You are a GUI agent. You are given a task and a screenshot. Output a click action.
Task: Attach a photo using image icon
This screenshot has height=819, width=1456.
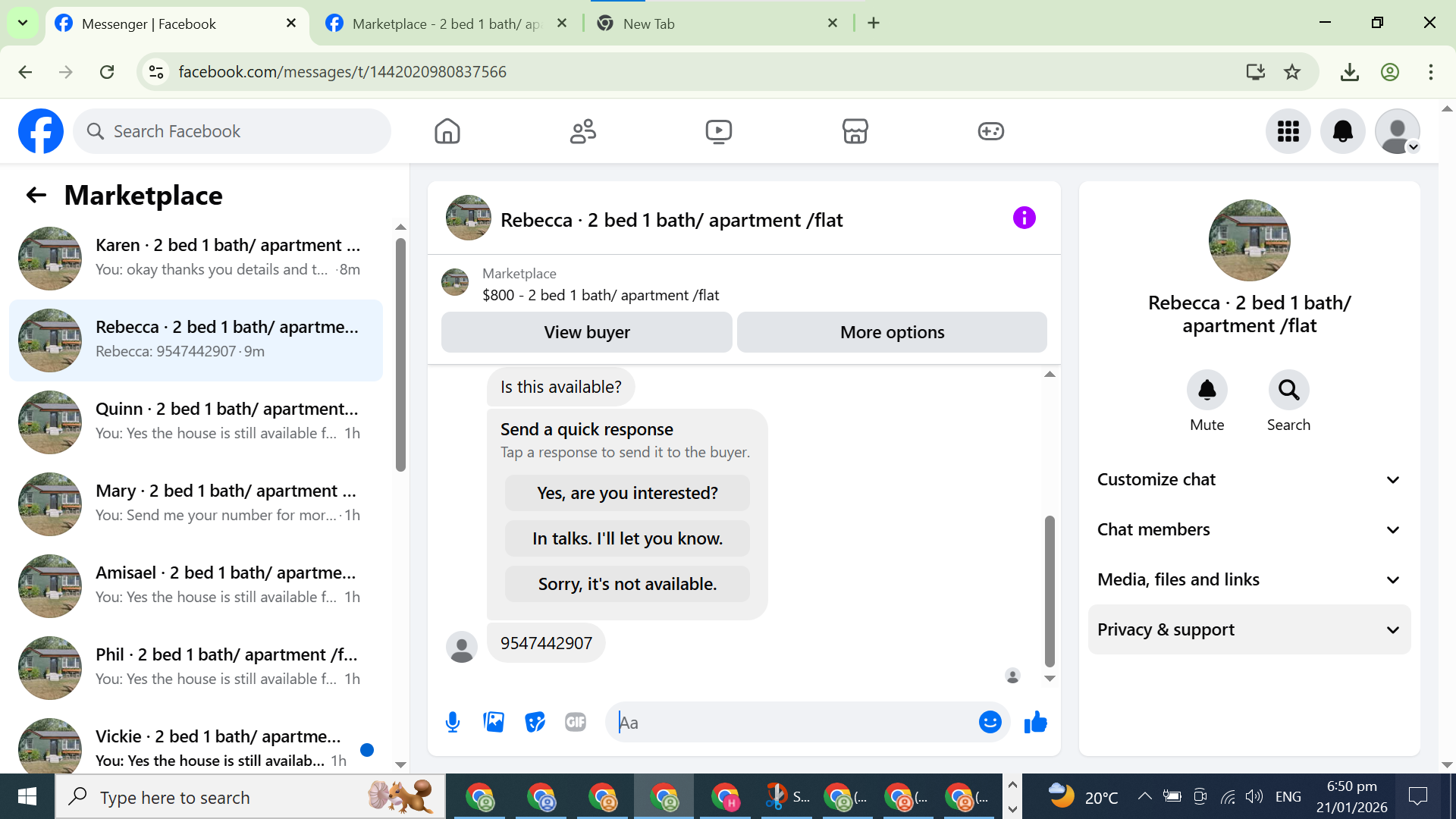pos(494,722)
